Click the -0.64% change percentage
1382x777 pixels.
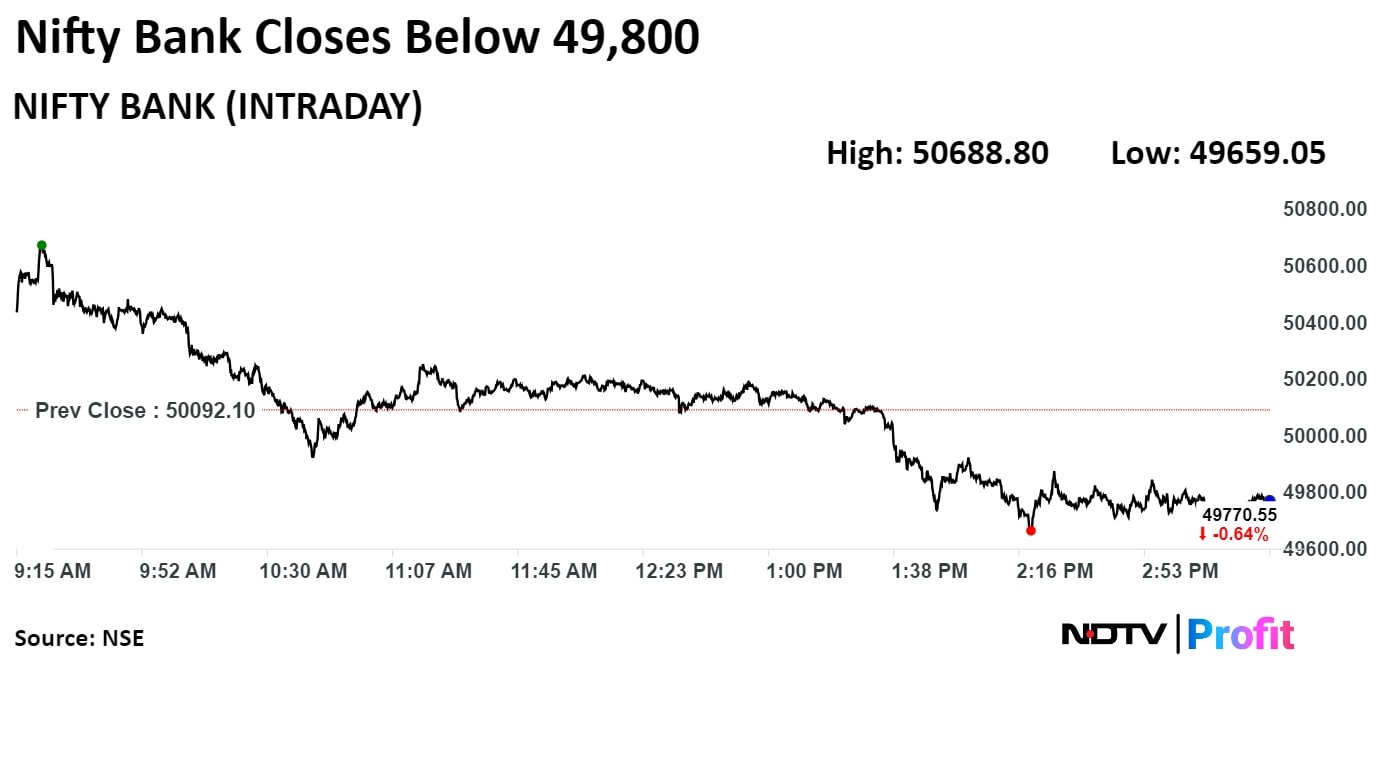coord(1240,535)
